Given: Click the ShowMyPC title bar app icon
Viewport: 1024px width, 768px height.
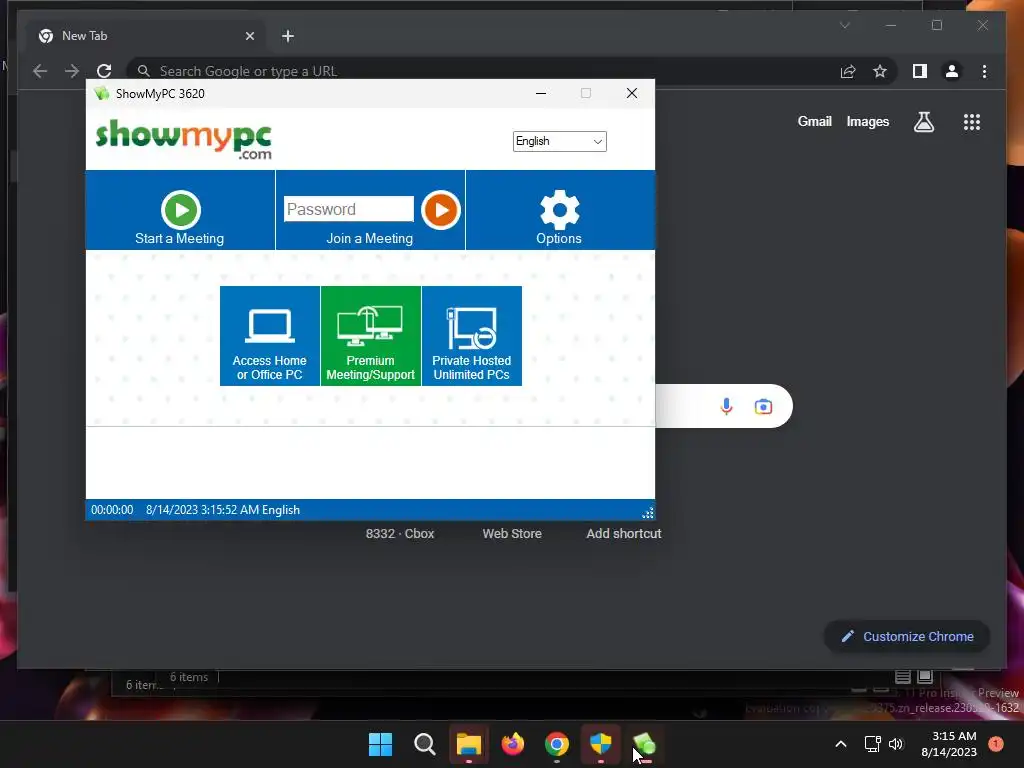Looking at the screenshot, I should click(101, 93).
